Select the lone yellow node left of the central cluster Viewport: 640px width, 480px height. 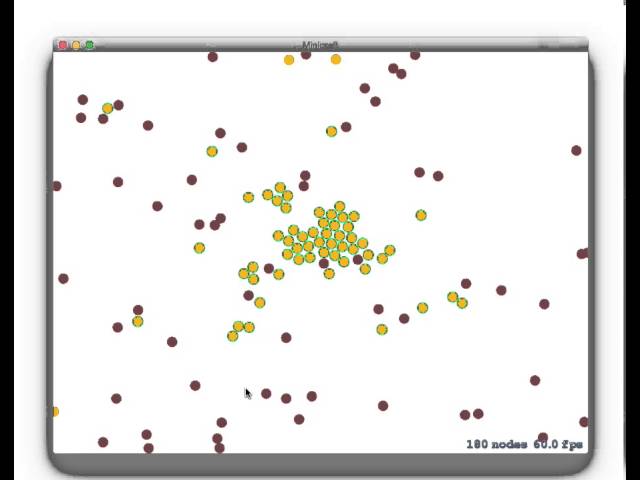coord(199,248)
